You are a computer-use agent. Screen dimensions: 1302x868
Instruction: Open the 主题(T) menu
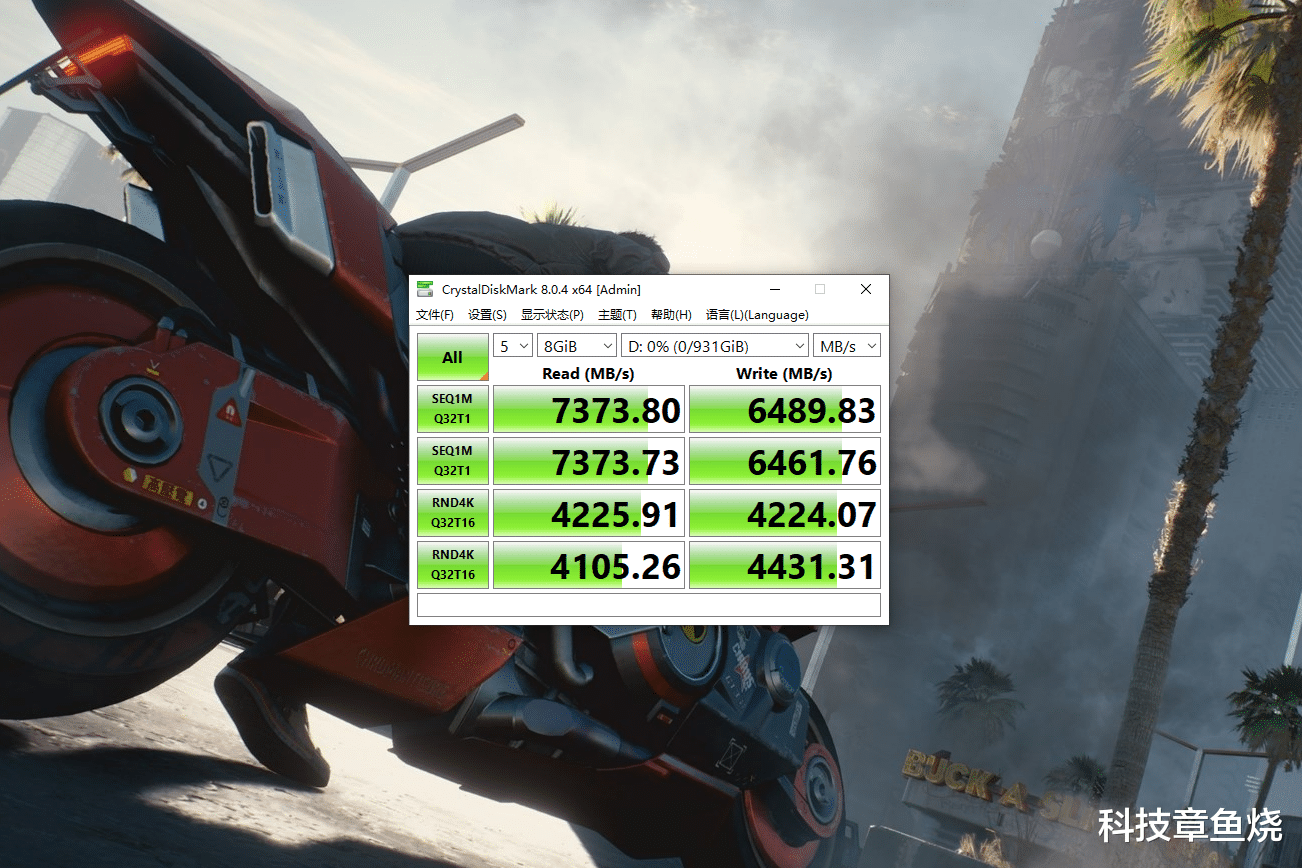[616, 314]
